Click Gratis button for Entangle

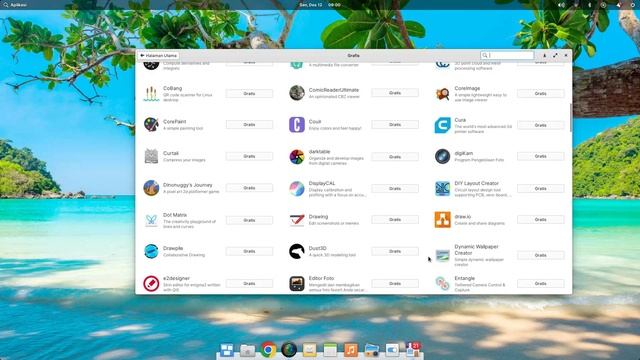(540, 283)
